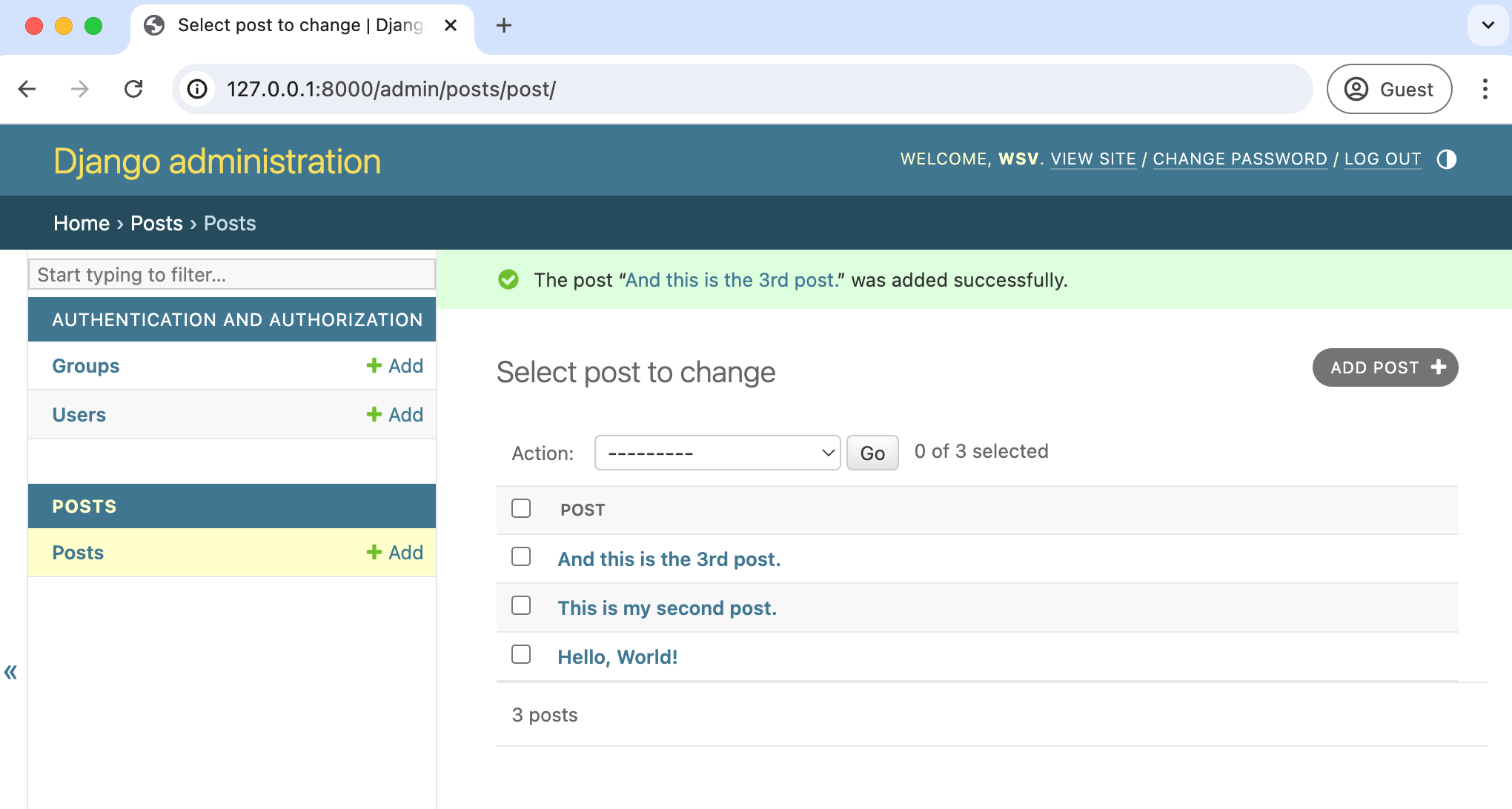Click the '0 of 3 selected' counter

click(x=981, y=451)
